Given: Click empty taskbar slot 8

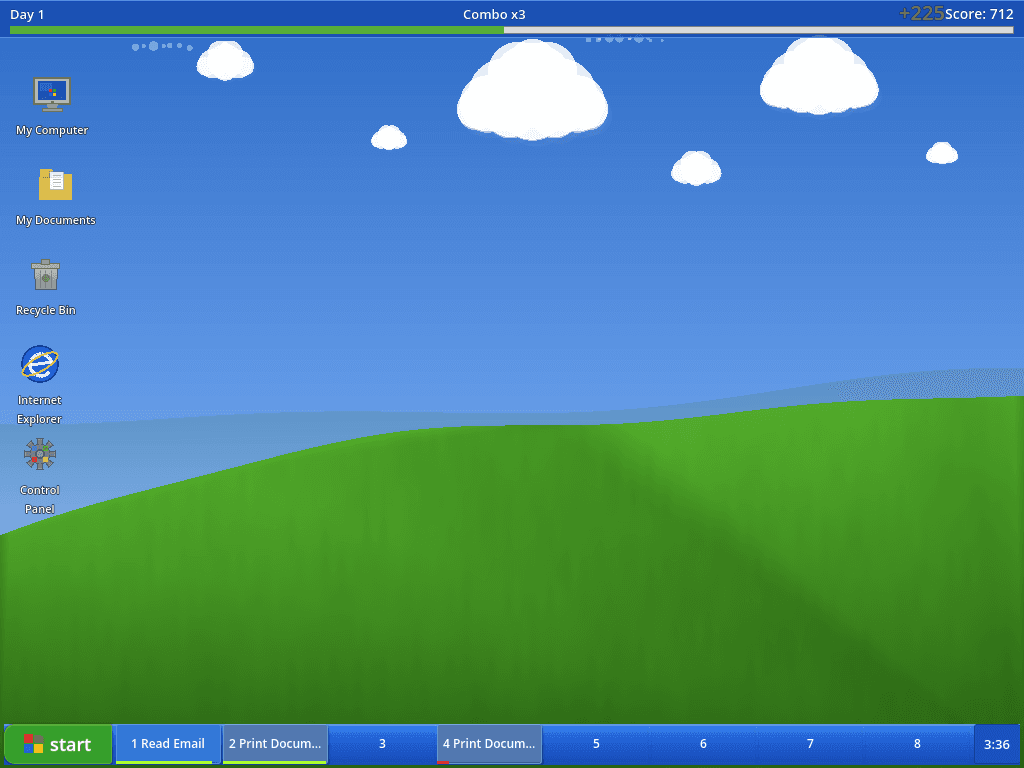Looking at the screenshot, I should pyautogui.click(x=917, y=744).
